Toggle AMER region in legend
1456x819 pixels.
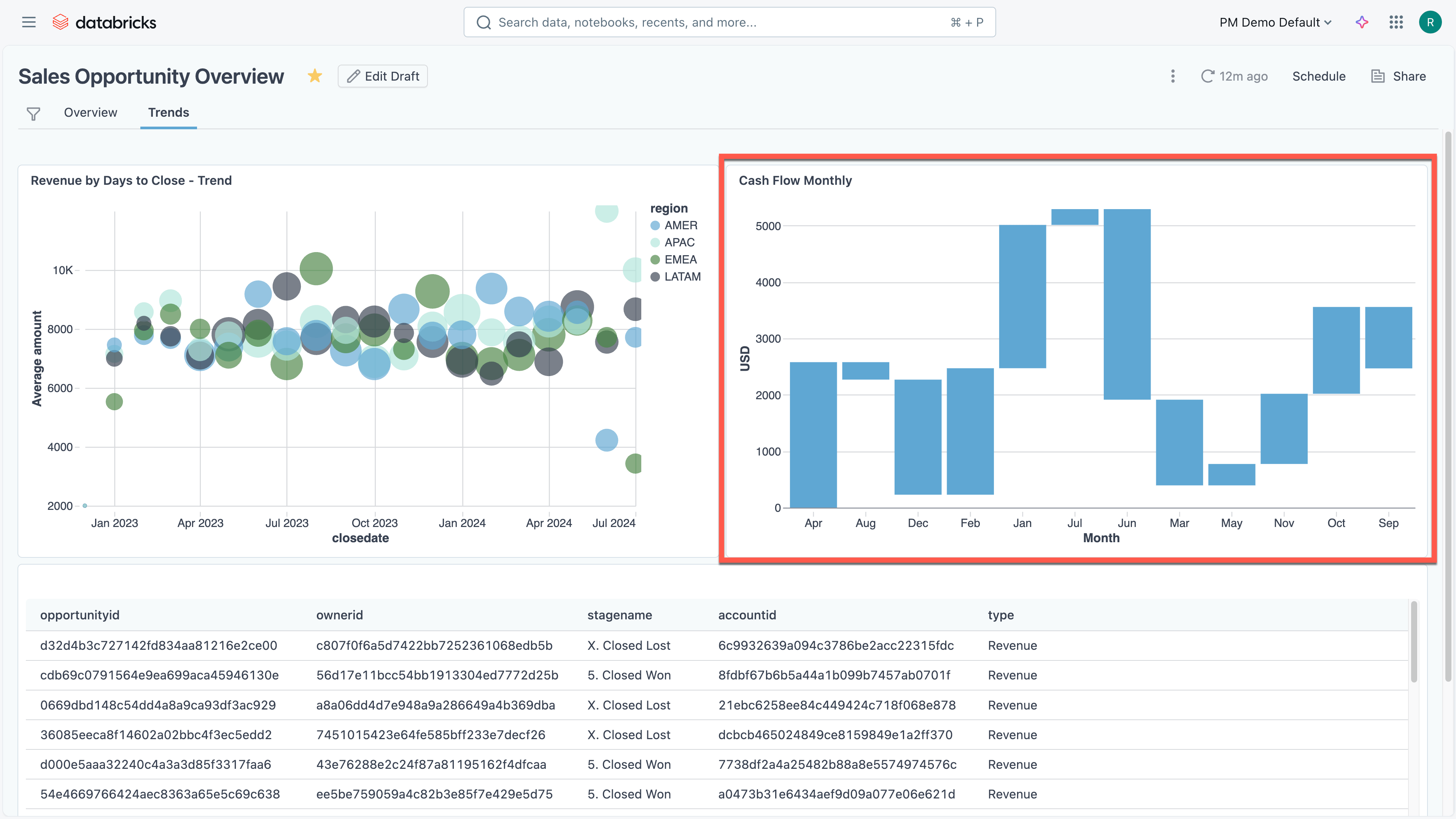680,225
